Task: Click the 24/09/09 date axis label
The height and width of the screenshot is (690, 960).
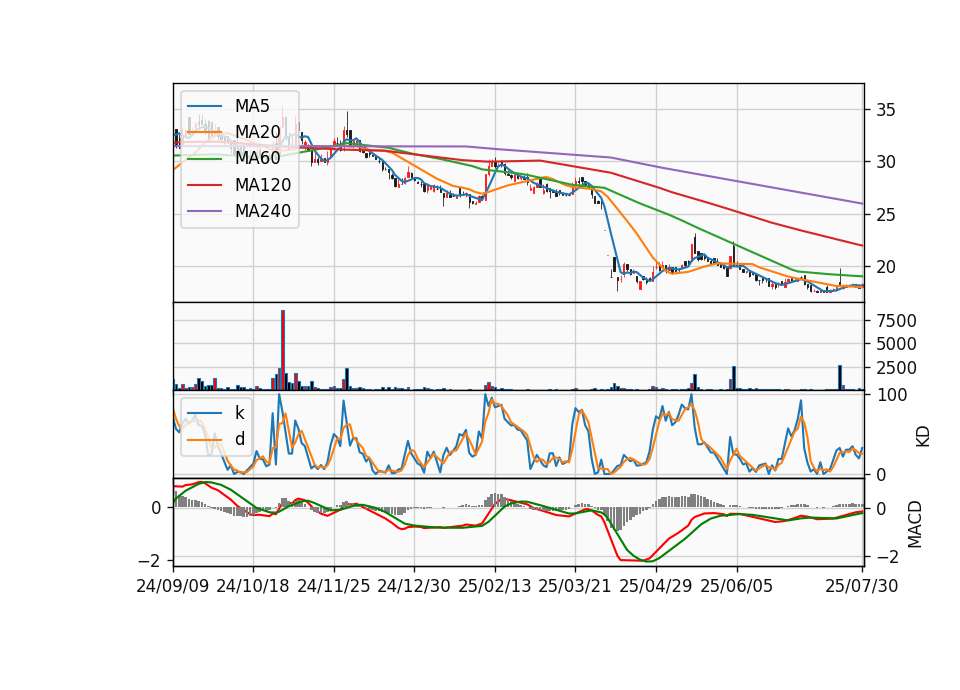Action: point(173,586)
